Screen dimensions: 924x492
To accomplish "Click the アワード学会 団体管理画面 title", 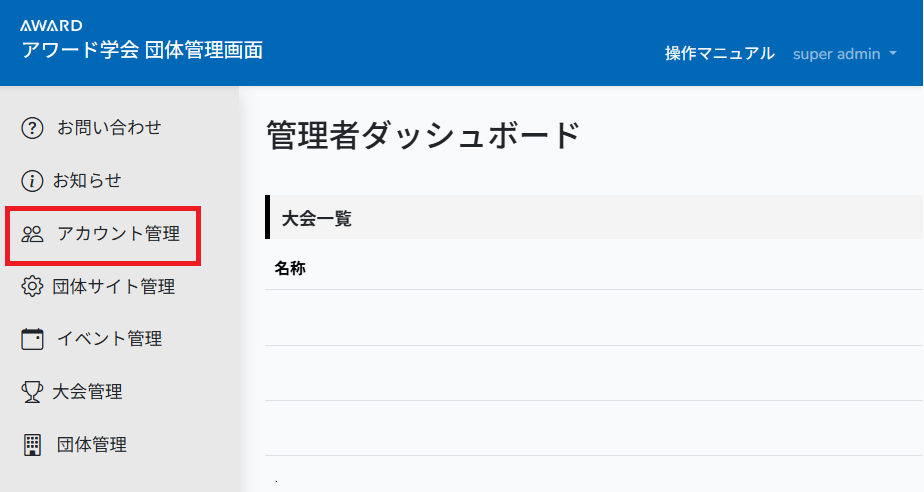I will coord(142,50).
